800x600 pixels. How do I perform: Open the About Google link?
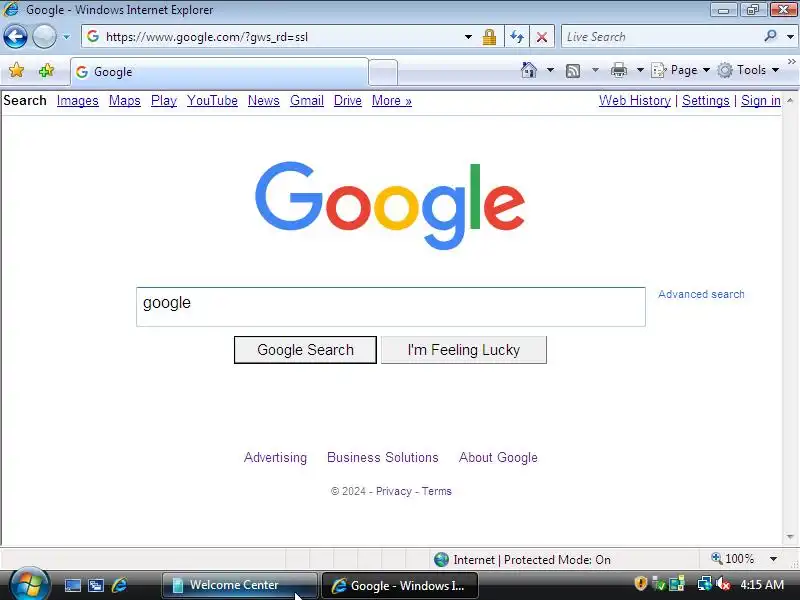[498, 457]
